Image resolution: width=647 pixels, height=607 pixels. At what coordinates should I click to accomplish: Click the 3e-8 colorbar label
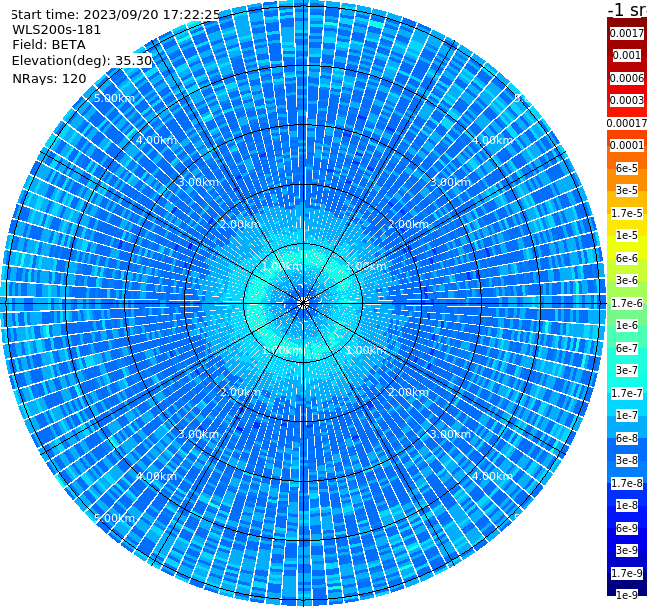pyautogui.click(x=627, y=460)
